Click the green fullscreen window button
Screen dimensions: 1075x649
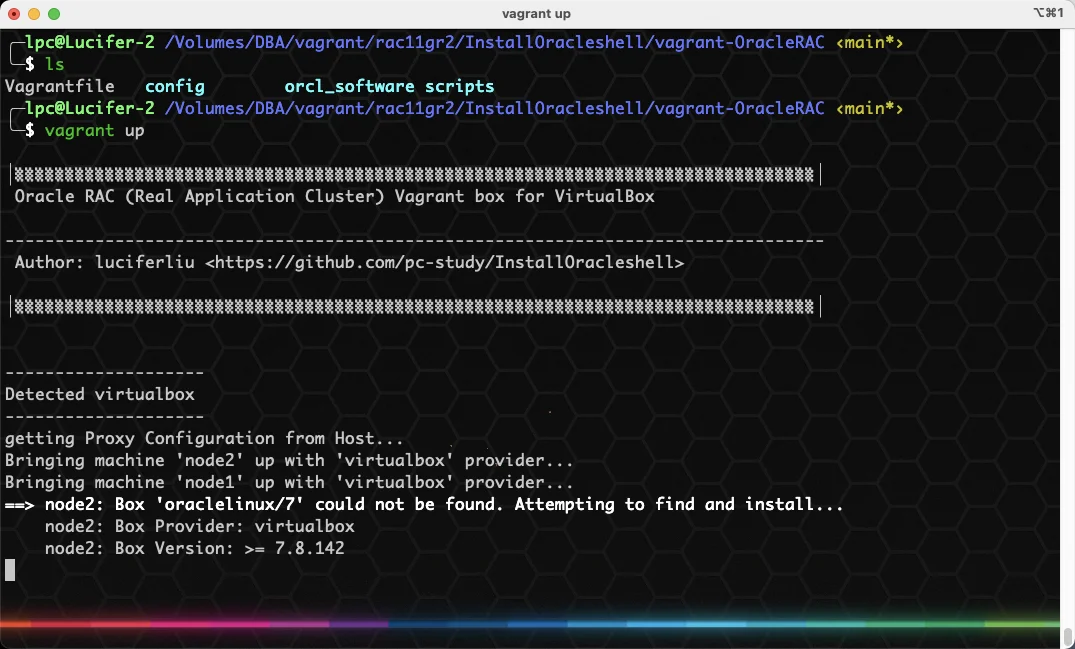click(54, 14)
